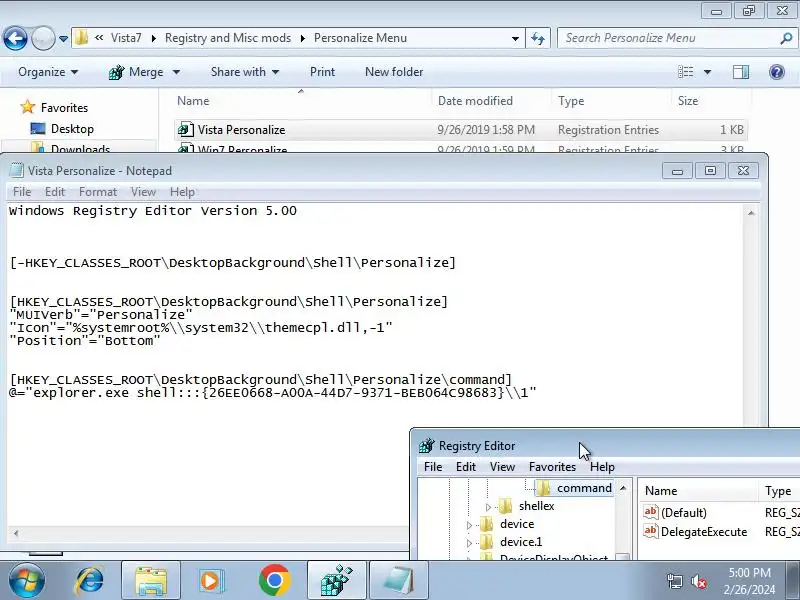Click the Forward arrow in Explorer
800x600 pixels.
(43, 38)
